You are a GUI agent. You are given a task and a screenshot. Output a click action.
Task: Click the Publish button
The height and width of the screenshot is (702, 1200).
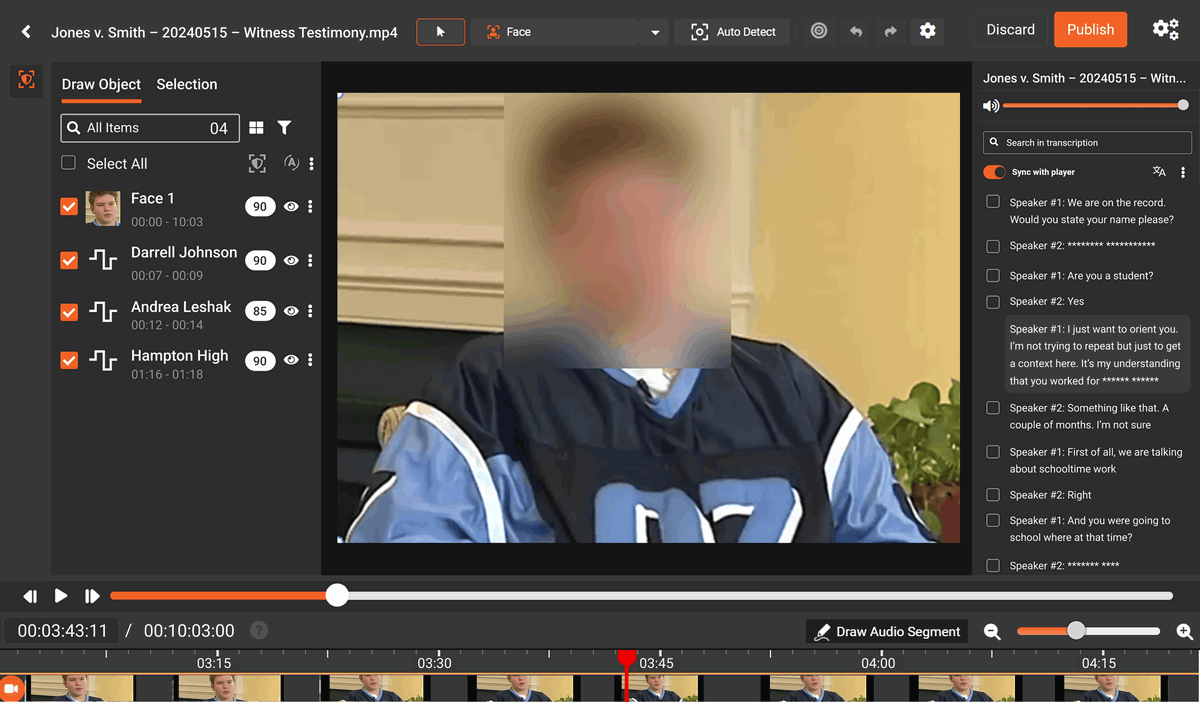(1090, 30)
